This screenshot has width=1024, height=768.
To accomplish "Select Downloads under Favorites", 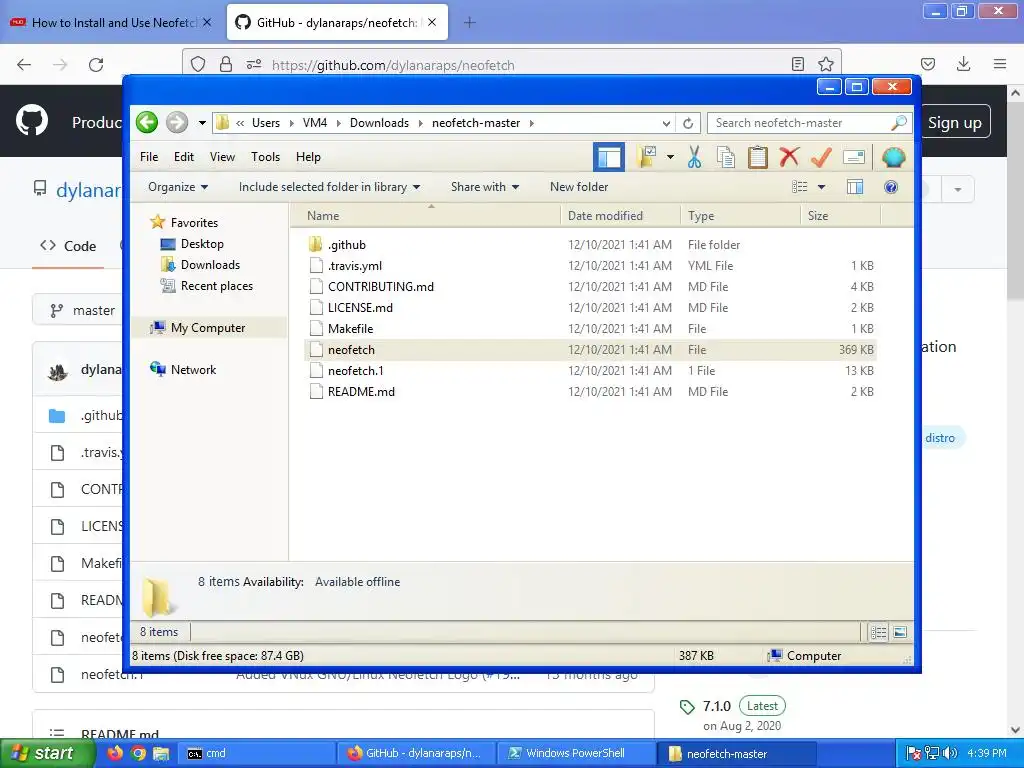I will point(210,264).
